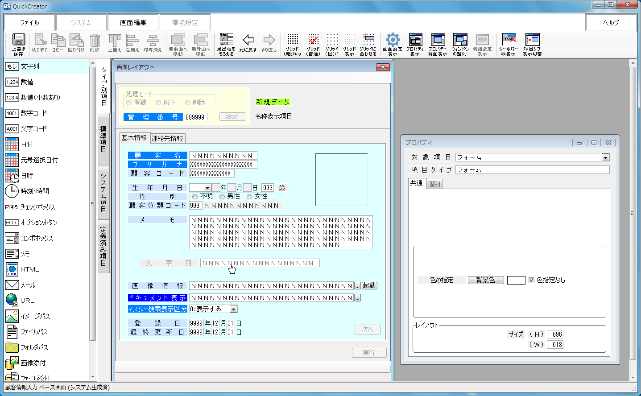This screenshot has width=641, height=396.
Task: Click the align left icon
Action: coord(132,43)
